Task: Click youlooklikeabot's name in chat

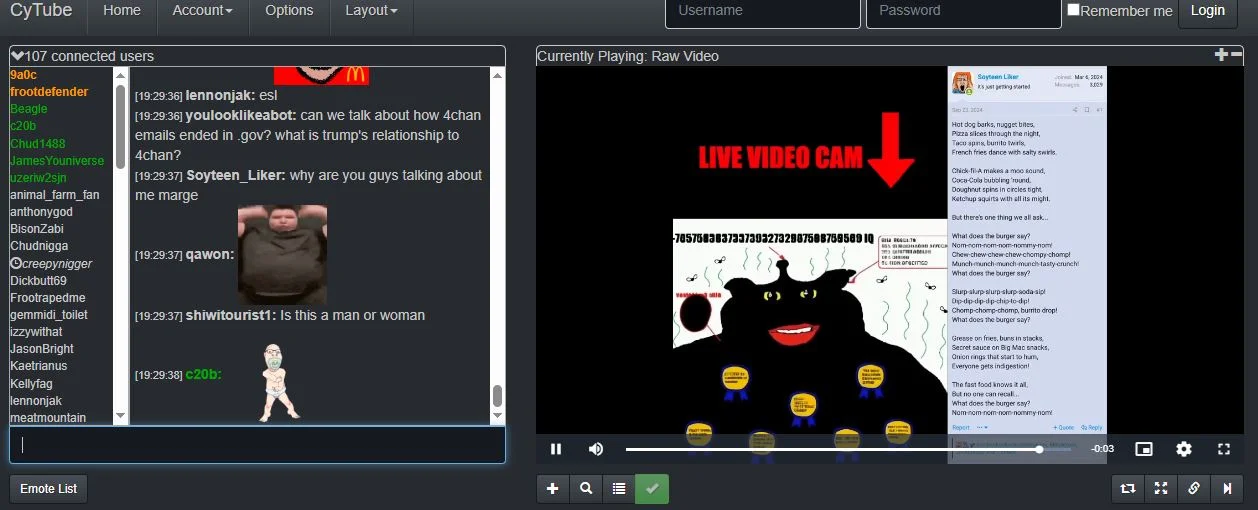Action: 241,115
